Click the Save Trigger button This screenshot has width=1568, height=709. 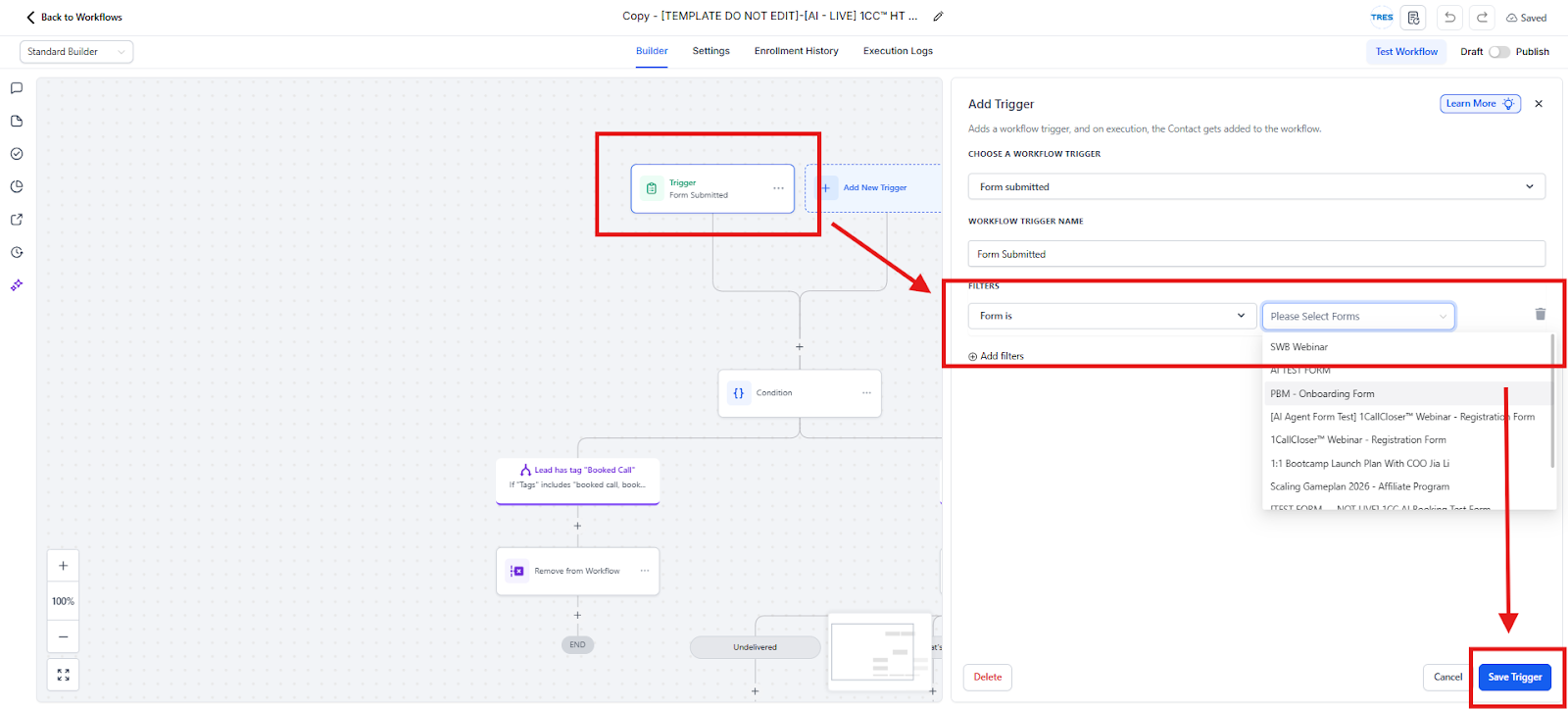point(1515,677)
